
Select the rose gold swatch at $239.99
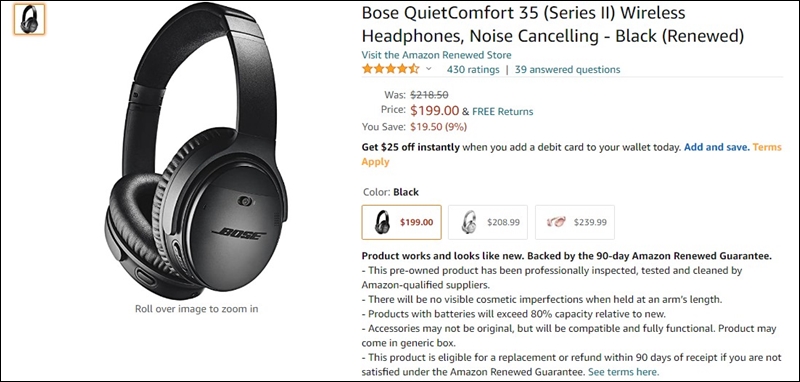coord(574,222)
